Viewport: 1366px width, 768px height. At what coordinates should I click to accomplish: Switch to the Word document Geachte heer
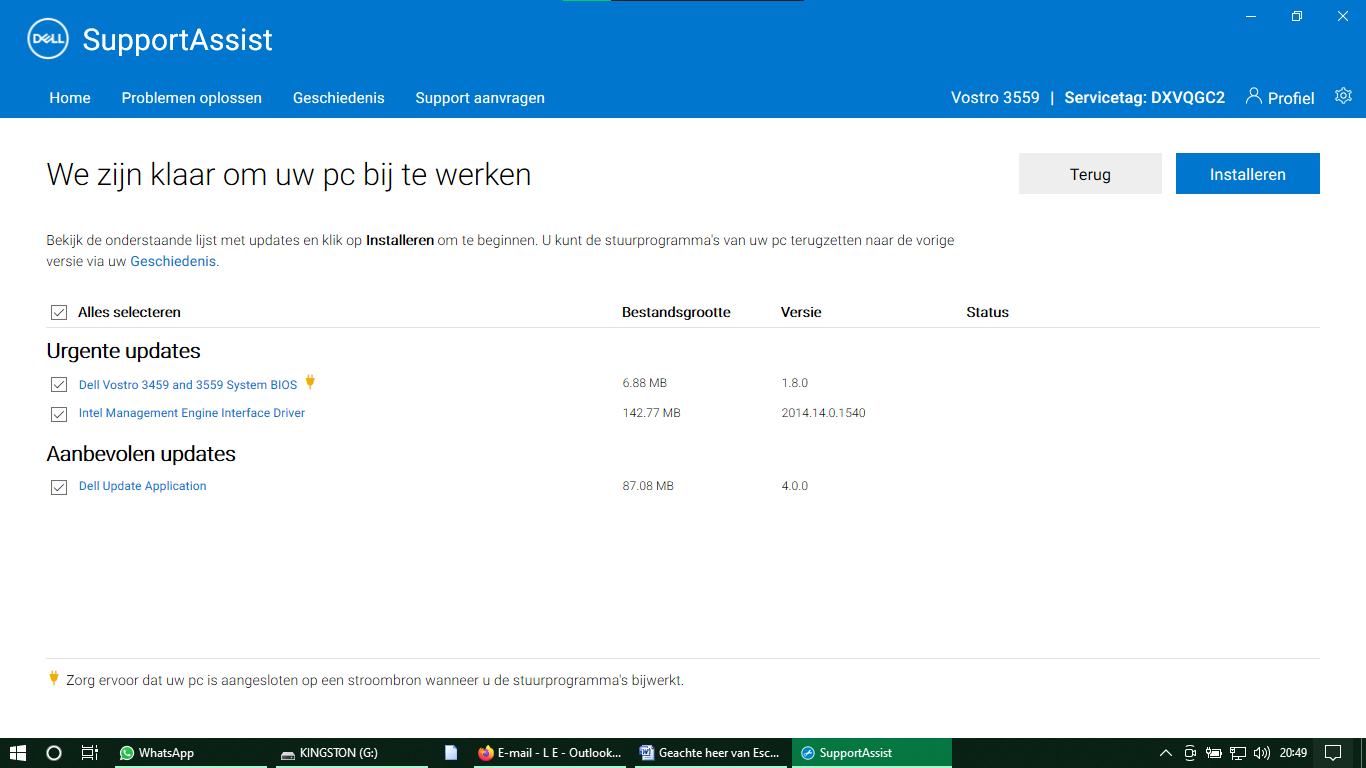711,753
